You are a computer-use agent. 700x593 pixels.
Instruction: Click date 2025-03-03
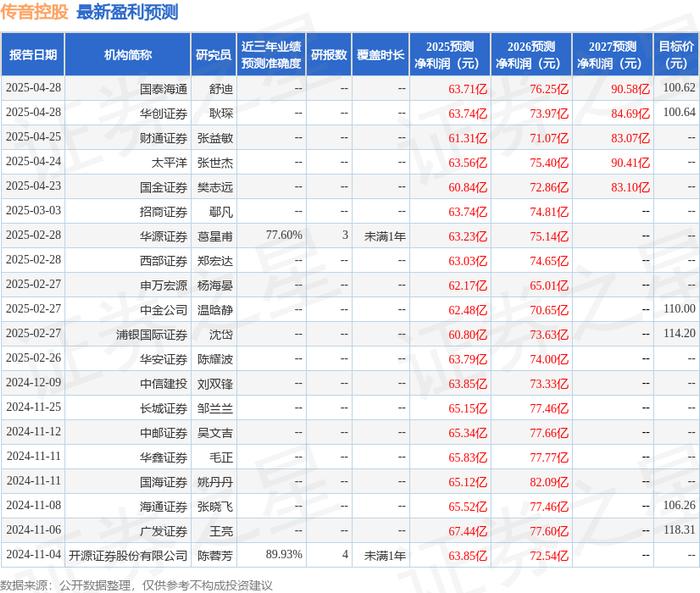[x=33, y=210]
